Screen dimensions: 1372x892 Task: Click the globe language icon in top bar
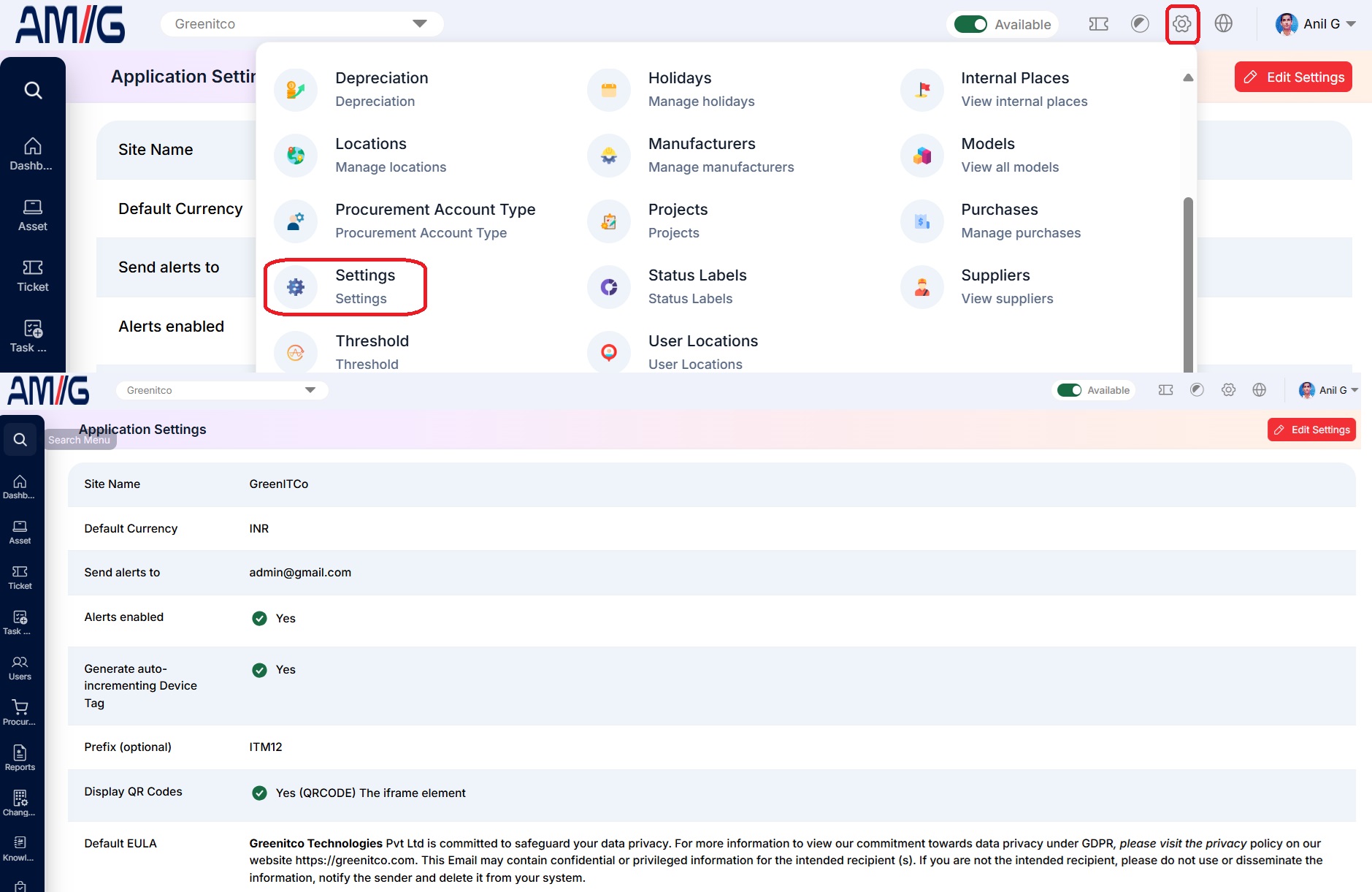(1224, 23)
